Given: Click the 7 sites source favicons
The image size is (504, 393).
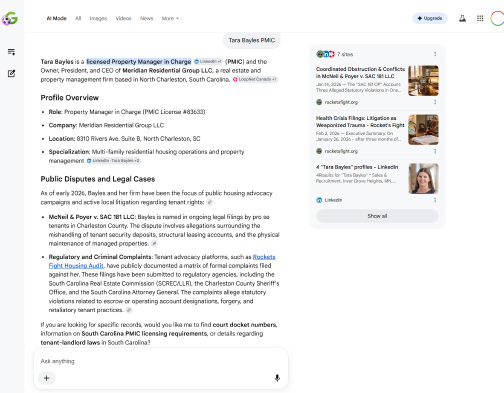Looking at the screenshot, I should click(325, 54).
